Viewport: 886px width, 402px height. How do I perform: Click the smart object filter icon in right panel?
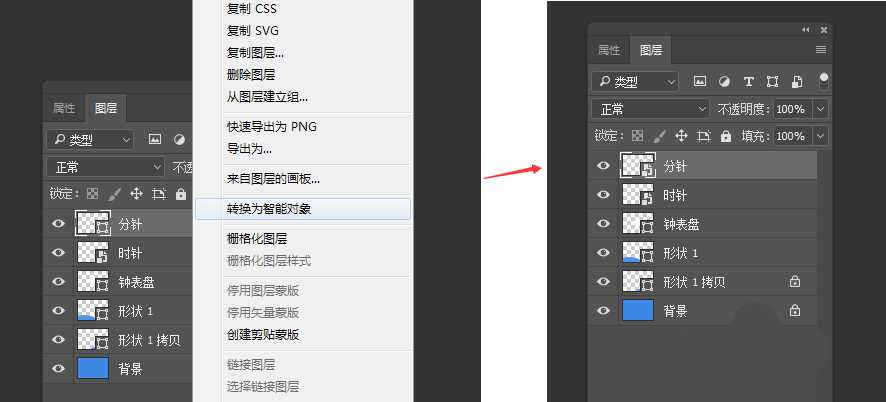tap(796, 81)
